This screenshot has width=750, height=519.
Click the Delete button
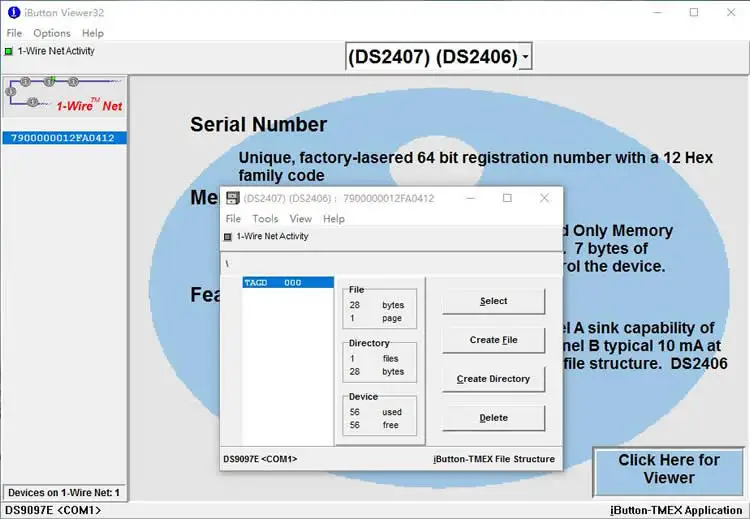point(493,418)
